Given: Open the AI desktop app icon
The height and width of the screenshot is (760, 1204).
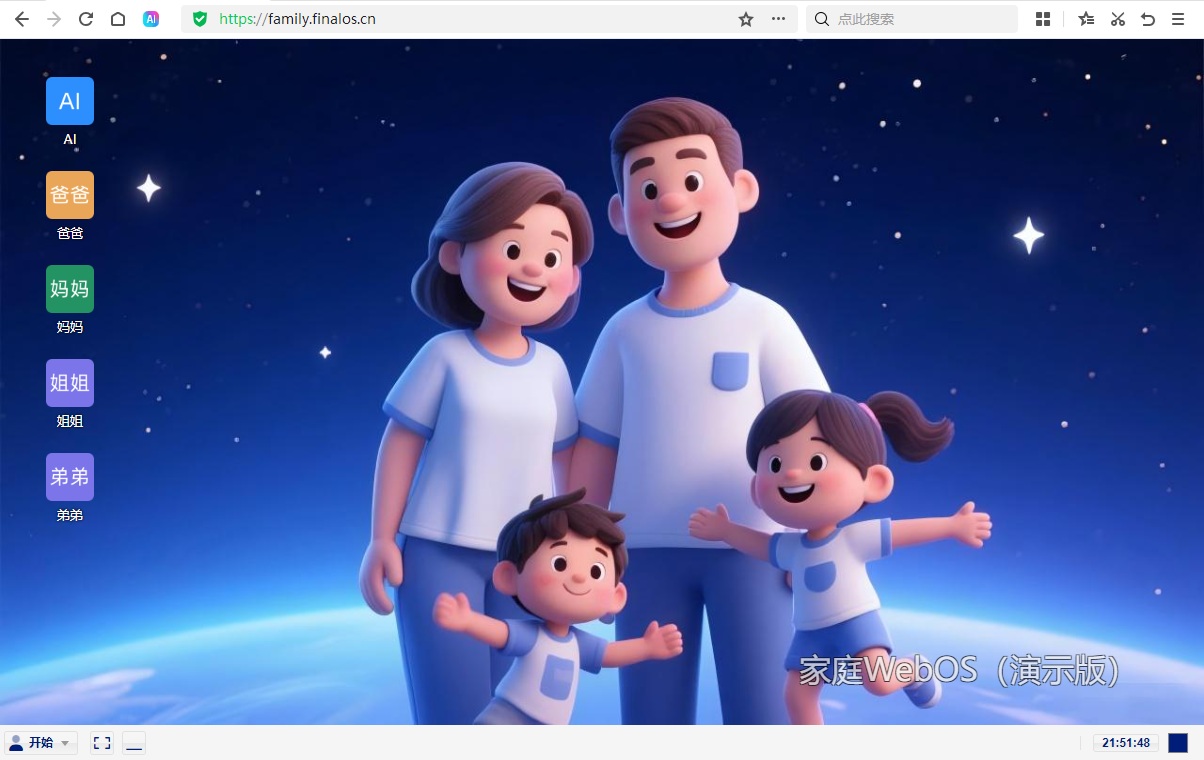Looking at the screenshot, I should tap(70, 102).
